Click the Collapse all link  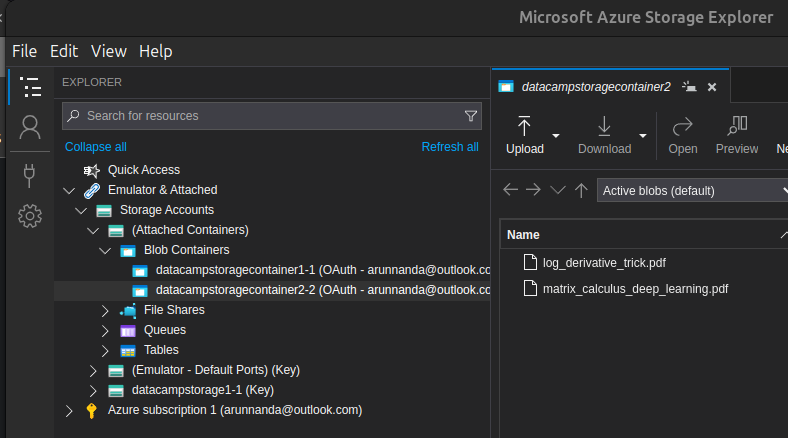[x=95, y=147]
